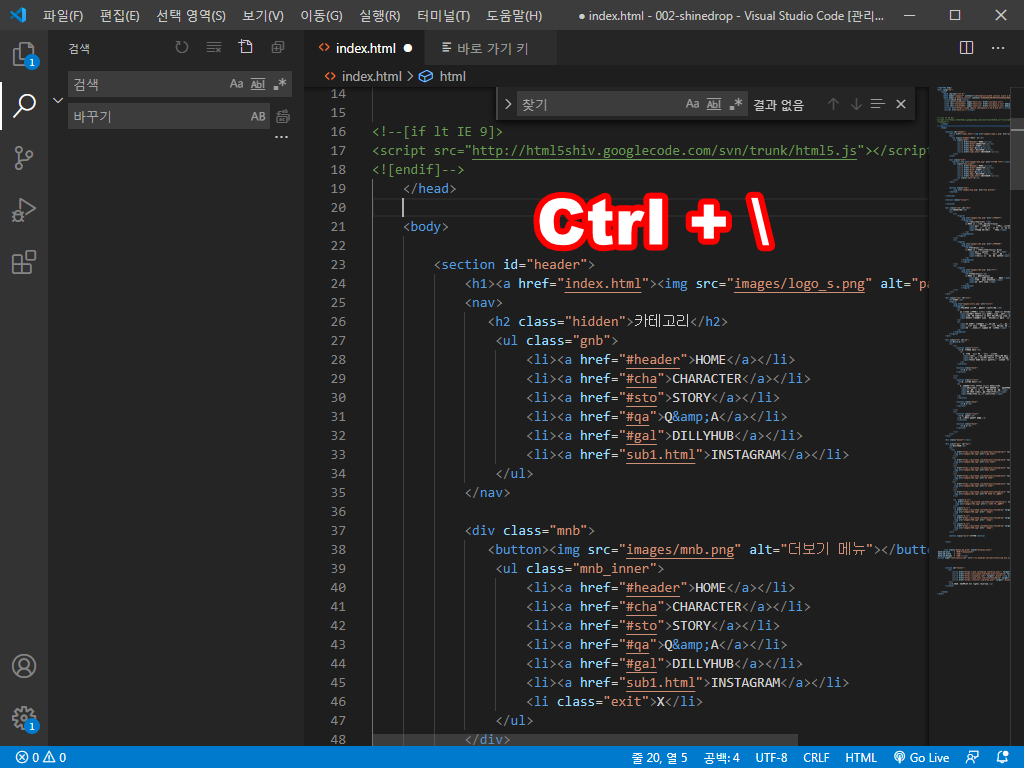The image size is (1024, 768).
Task: Switch to 바로 가기 키 tab
Action: pyautogui.click(x=491, y=48)
